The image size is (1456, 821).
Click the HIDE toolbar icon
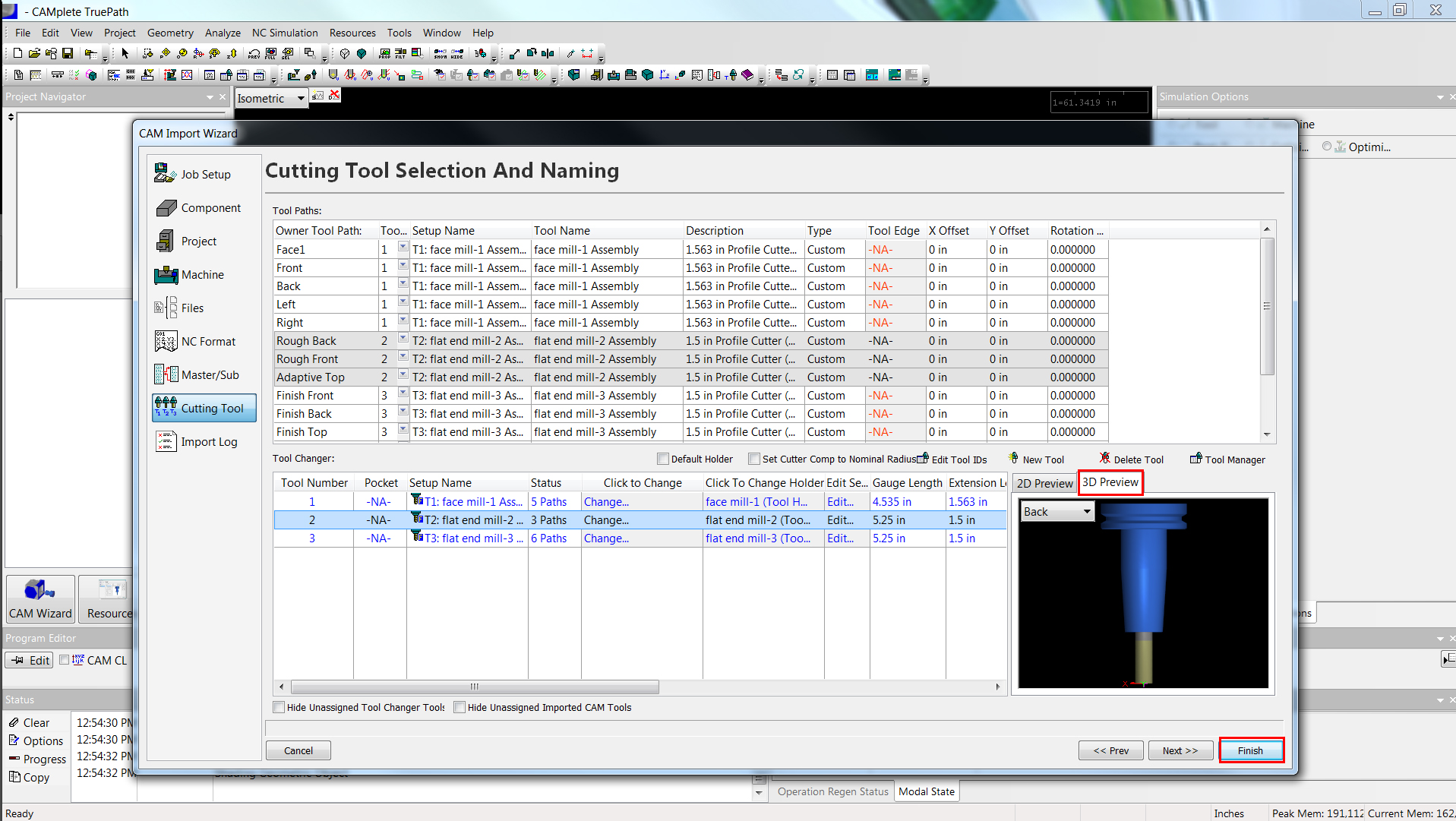tap(457, 53)
